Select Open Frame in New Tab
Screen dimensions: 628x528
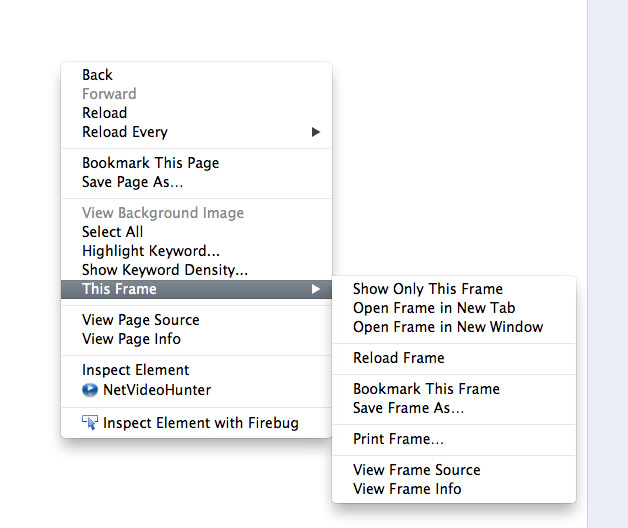(x=434, y=308)
